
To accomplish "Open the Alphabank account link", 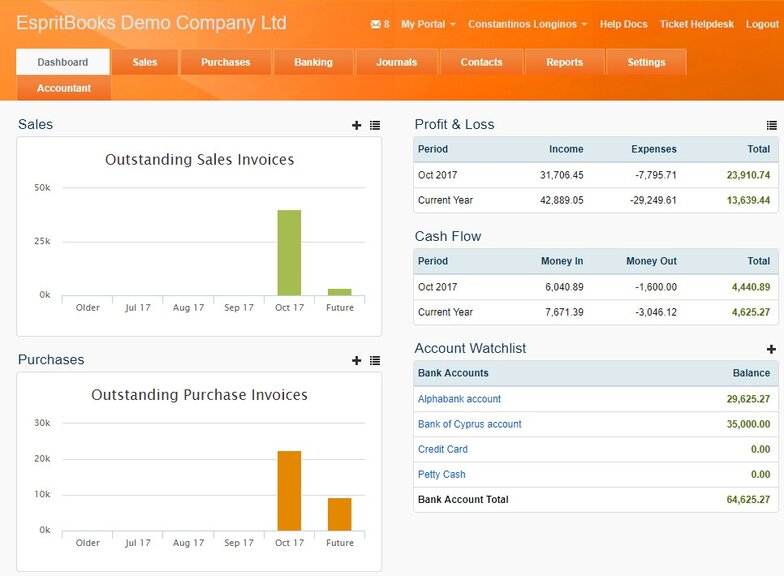I will click(459, 399).
